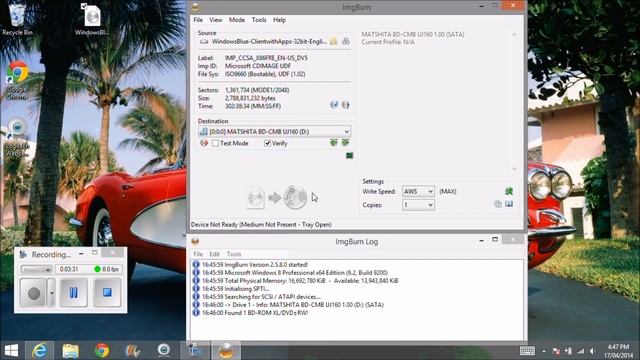Image resolution: width=640 pixels, height=360 pixels.
Task: Click the red icon beside Test Mode
Action: (204, 143)
